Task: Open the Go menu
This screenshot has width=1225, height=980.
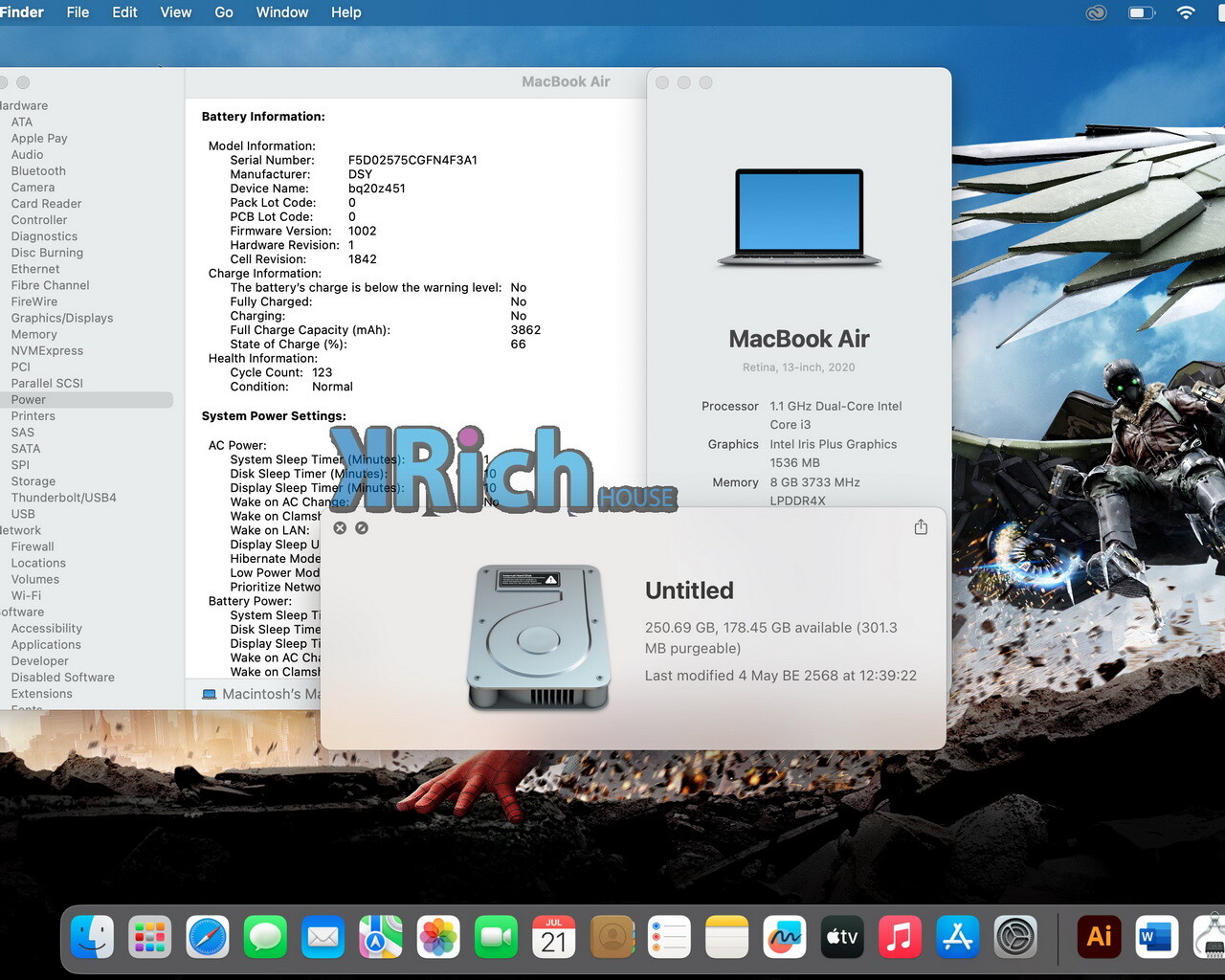Action: (x=224, y=12)
